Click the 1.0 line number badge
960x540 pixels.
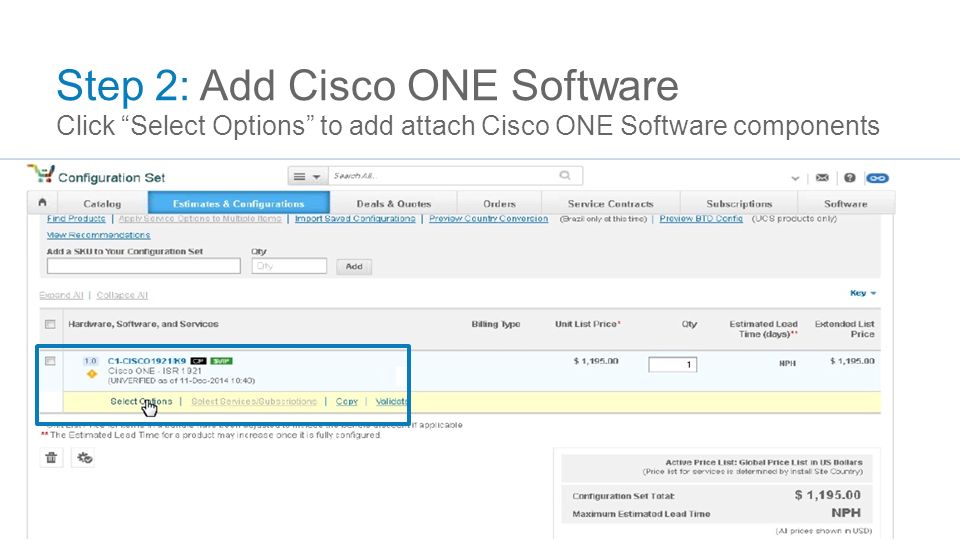coord(91,361)
